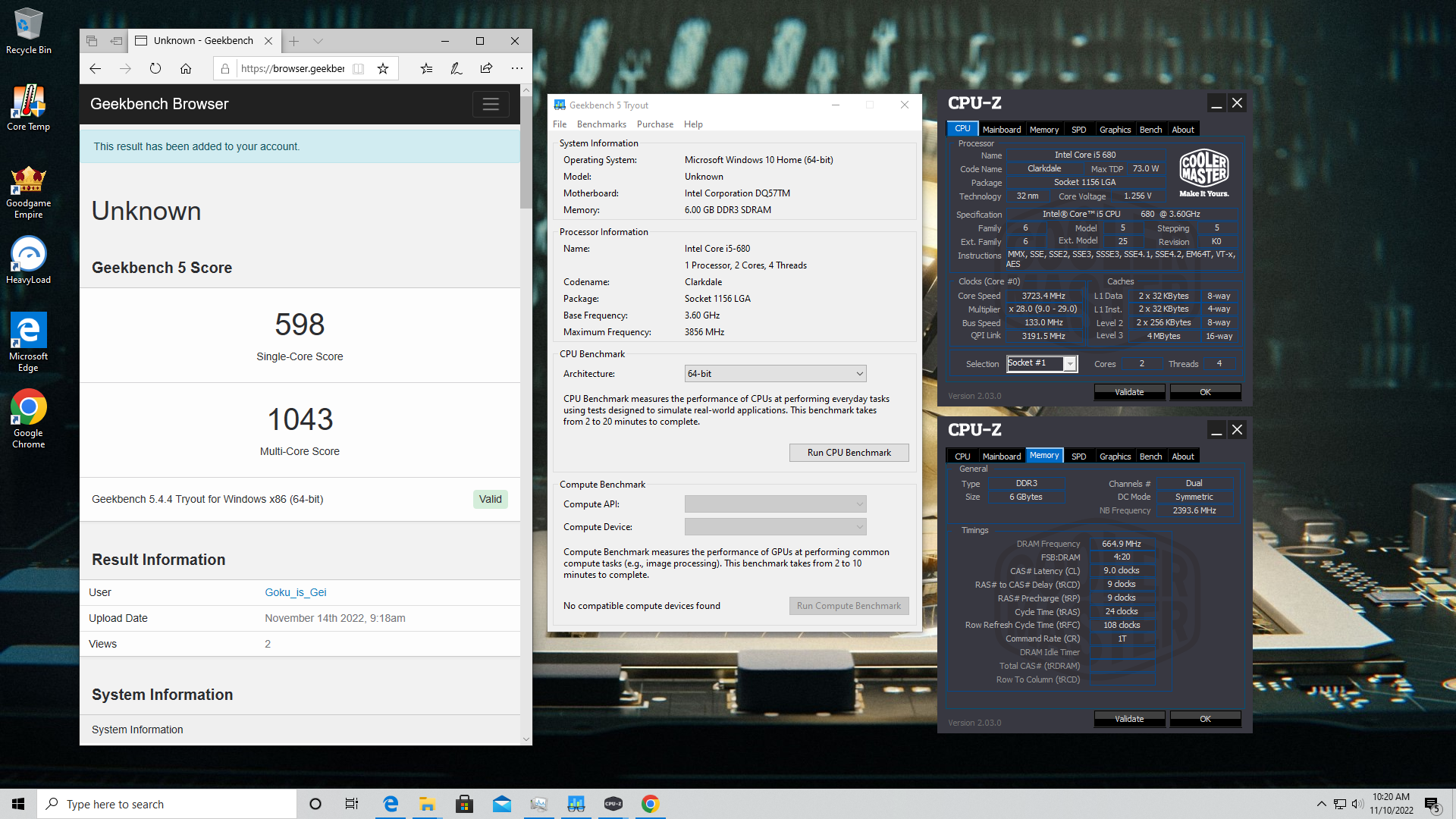Click the add notes pen icon

click(457, 68)
